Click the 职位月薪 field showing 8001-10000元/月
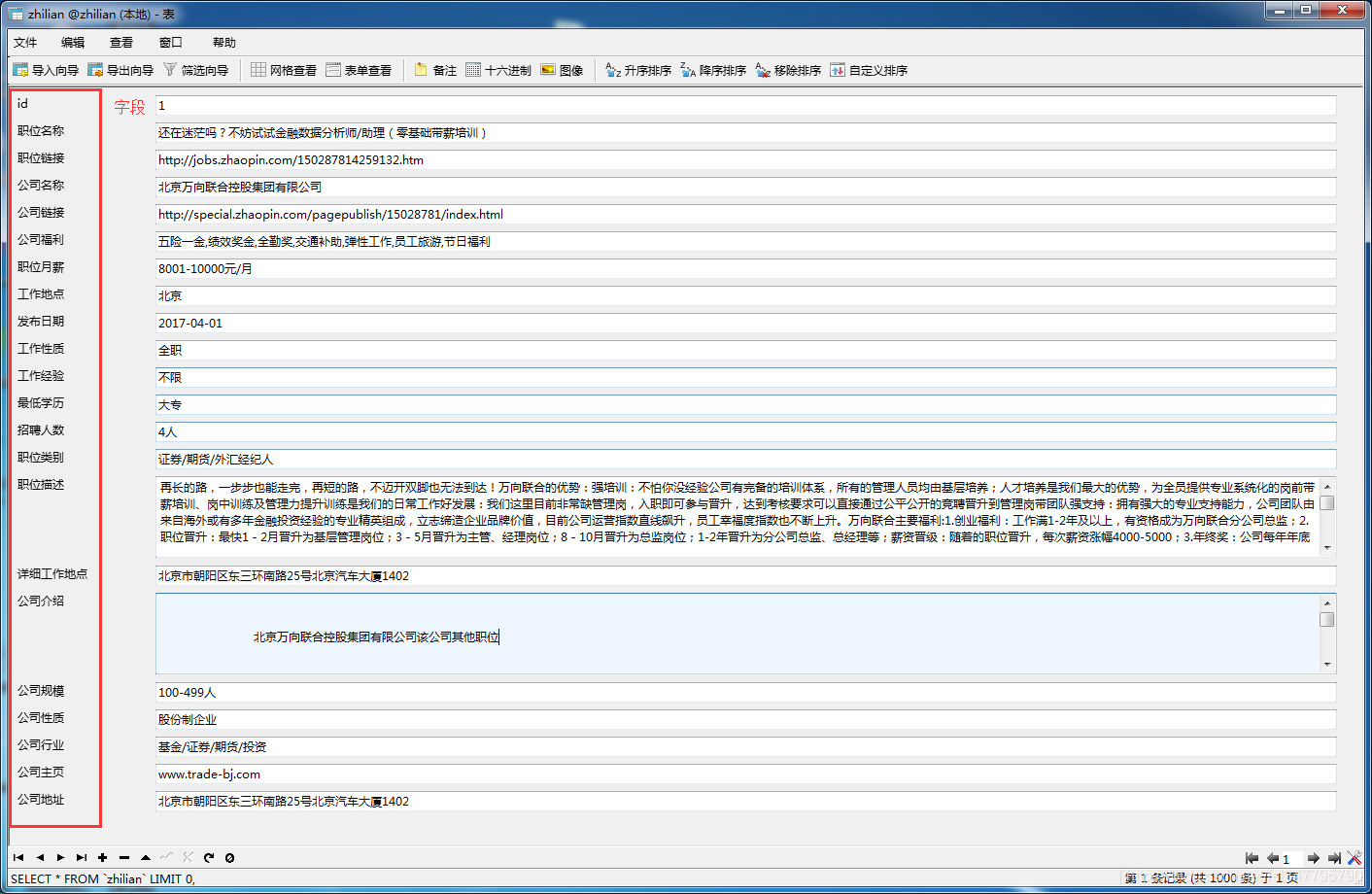The height and width of the screenshot is (894, 1372). [x=745, y=268]
